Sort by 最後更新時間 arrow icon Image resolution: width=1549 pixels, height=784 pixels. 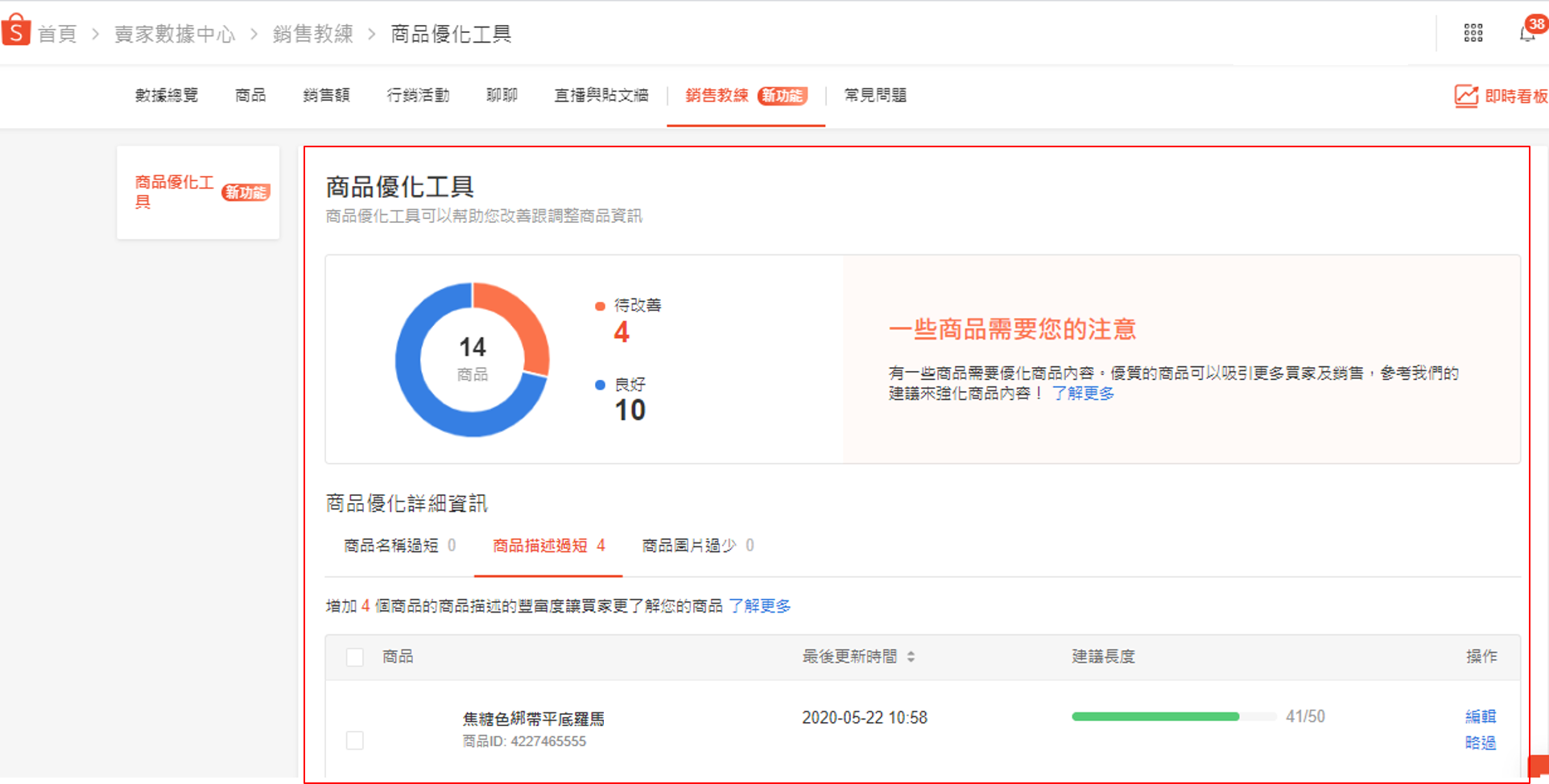point(911,657)
